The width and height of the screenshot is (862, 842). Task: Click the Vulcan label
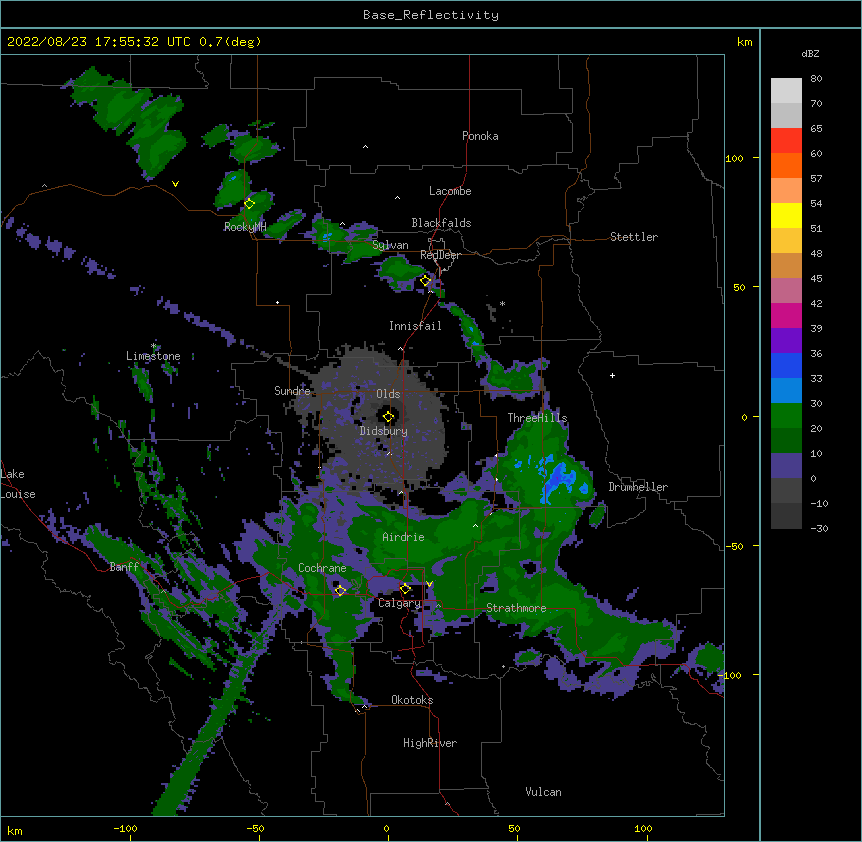(x=543, y=792)
